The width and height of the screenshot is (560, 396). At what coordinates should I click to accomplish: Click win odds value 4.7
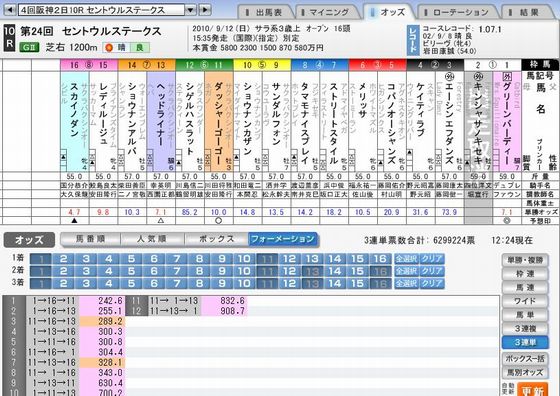tap(74, 212)
